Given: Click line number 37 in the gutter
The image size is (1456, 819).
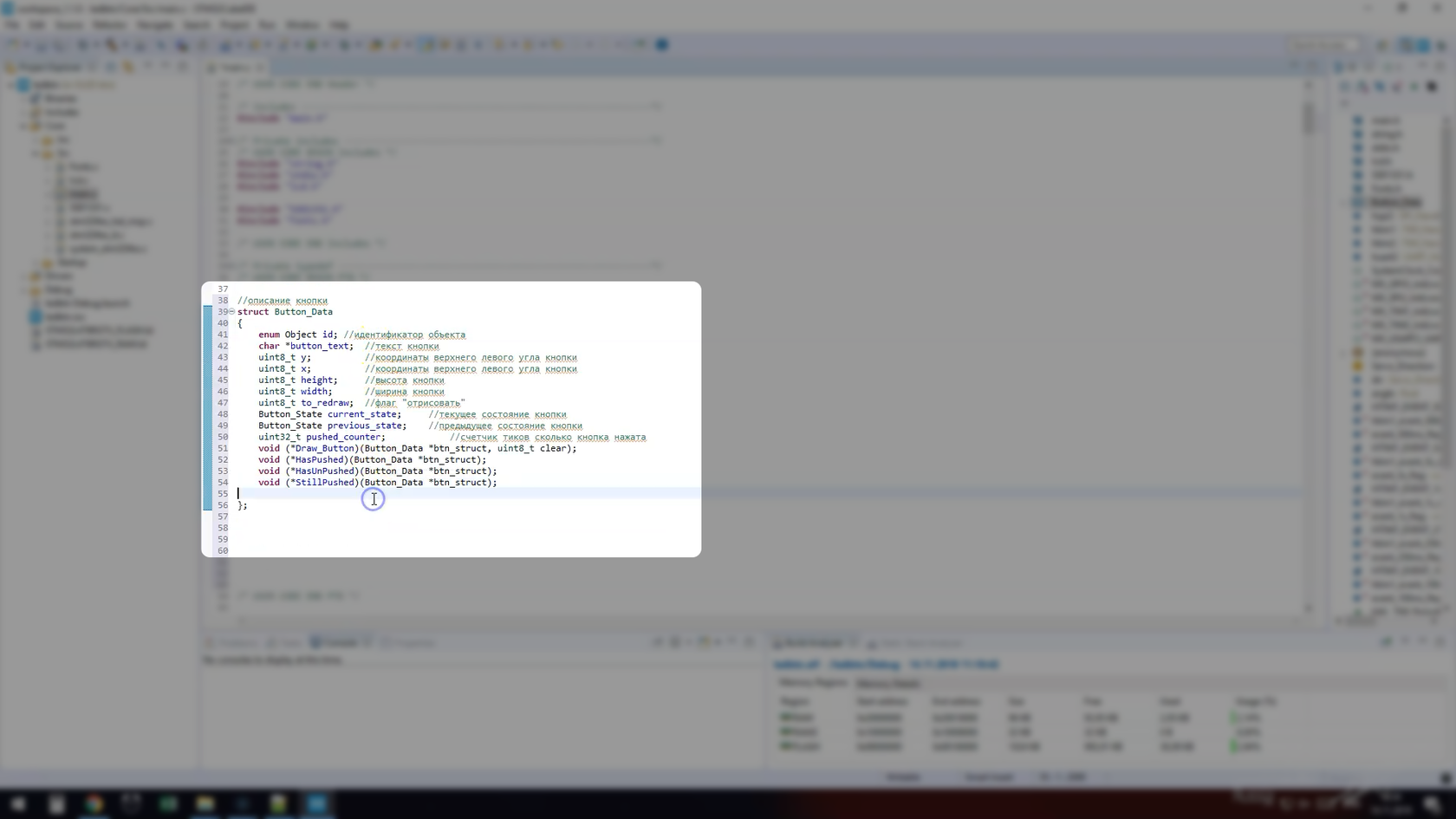Looking at the screenshot, I should pyautogui.click(x=223, y=289).
